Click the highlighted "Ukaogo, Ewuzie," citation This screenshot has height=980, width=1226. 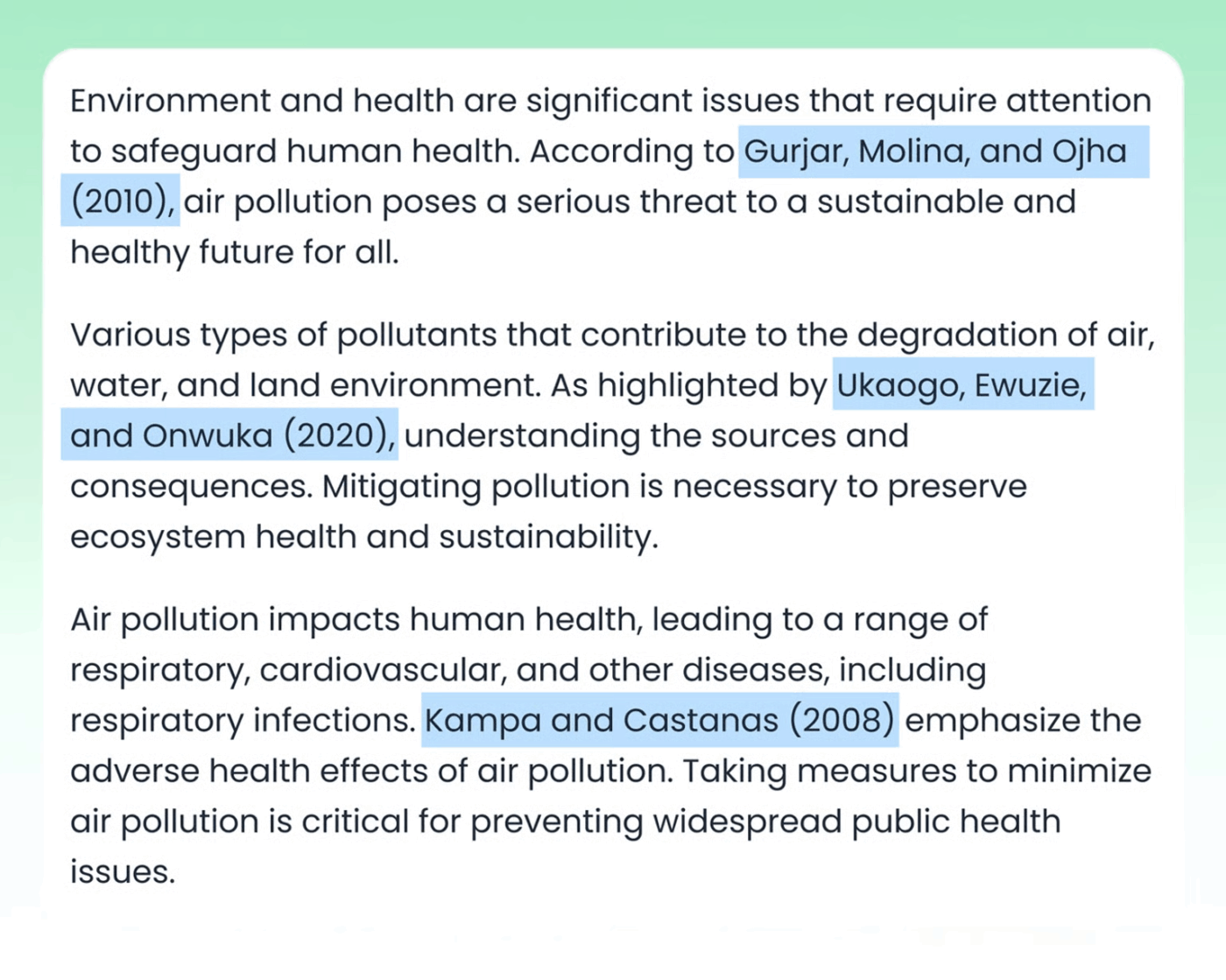click(x=961, y=385)
